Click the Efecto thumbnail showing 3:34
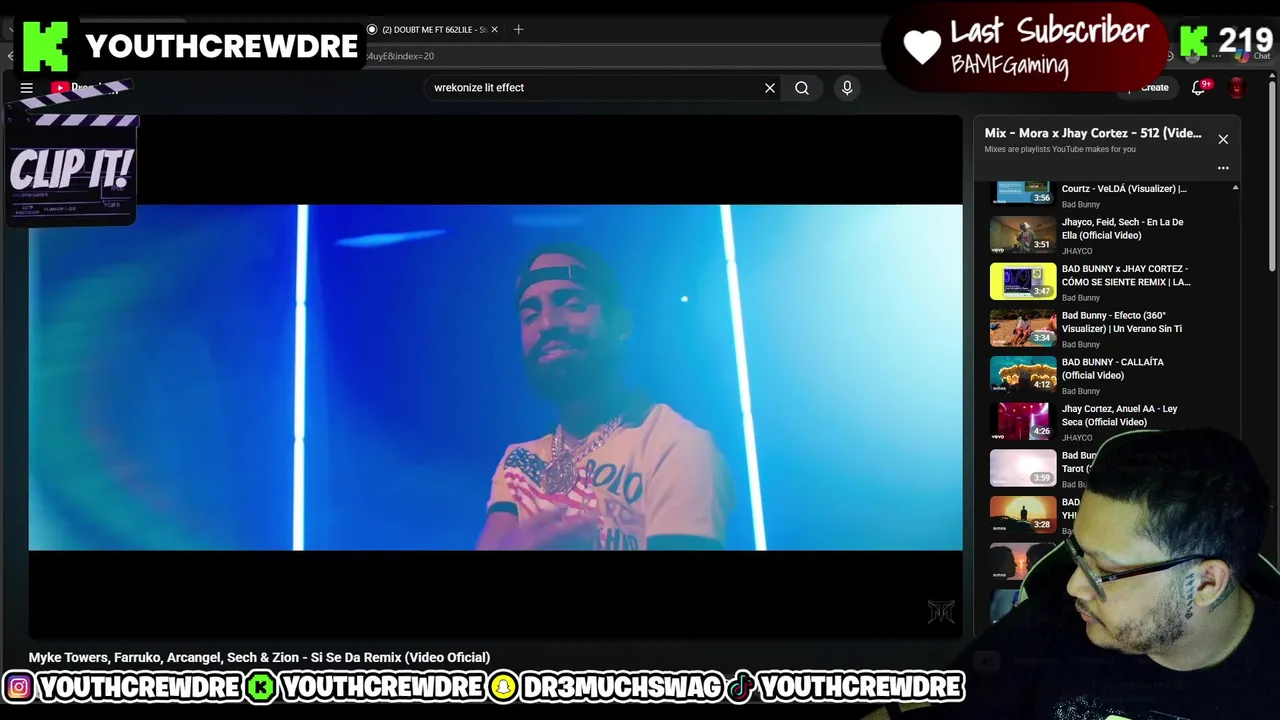This screenshot has width=1280, height=720. 1023,328
